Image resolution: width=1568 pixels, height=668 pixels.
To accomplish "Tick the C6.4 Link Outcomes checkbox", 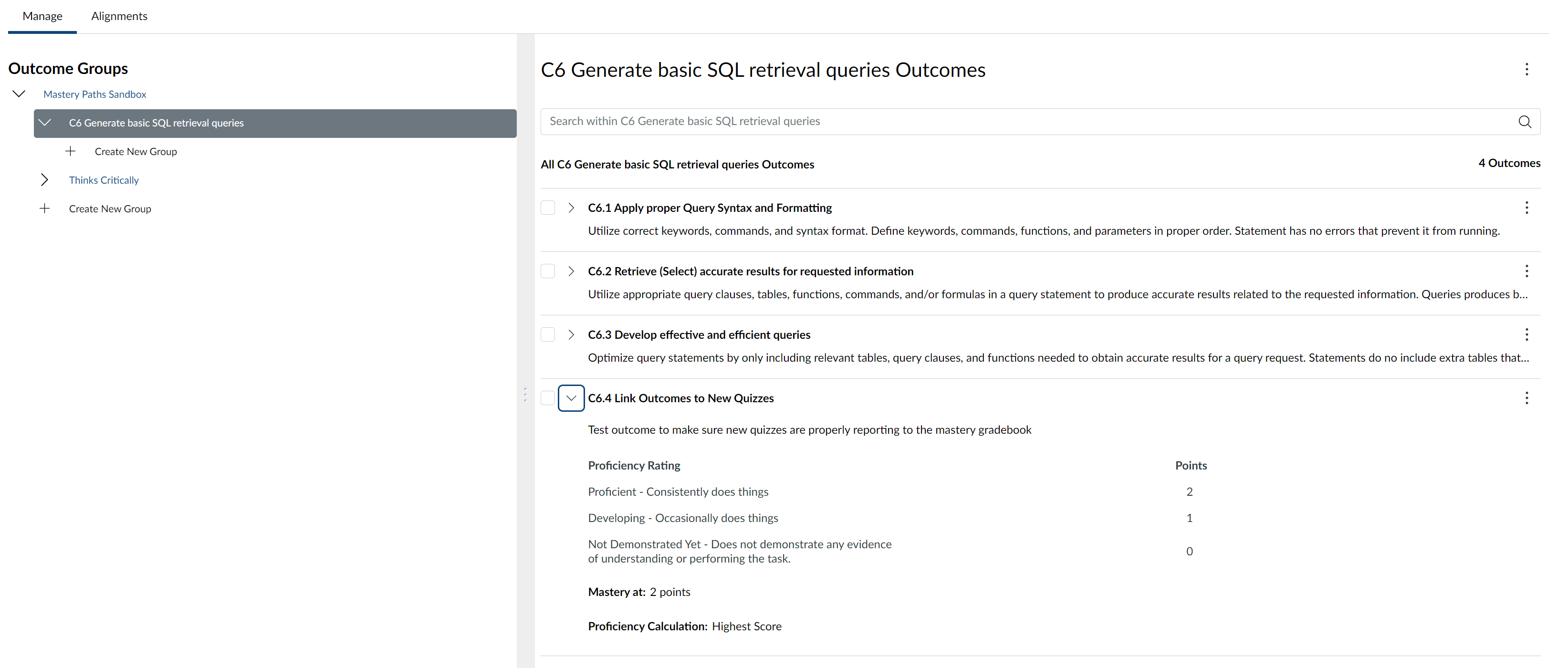I will point(548,398).
